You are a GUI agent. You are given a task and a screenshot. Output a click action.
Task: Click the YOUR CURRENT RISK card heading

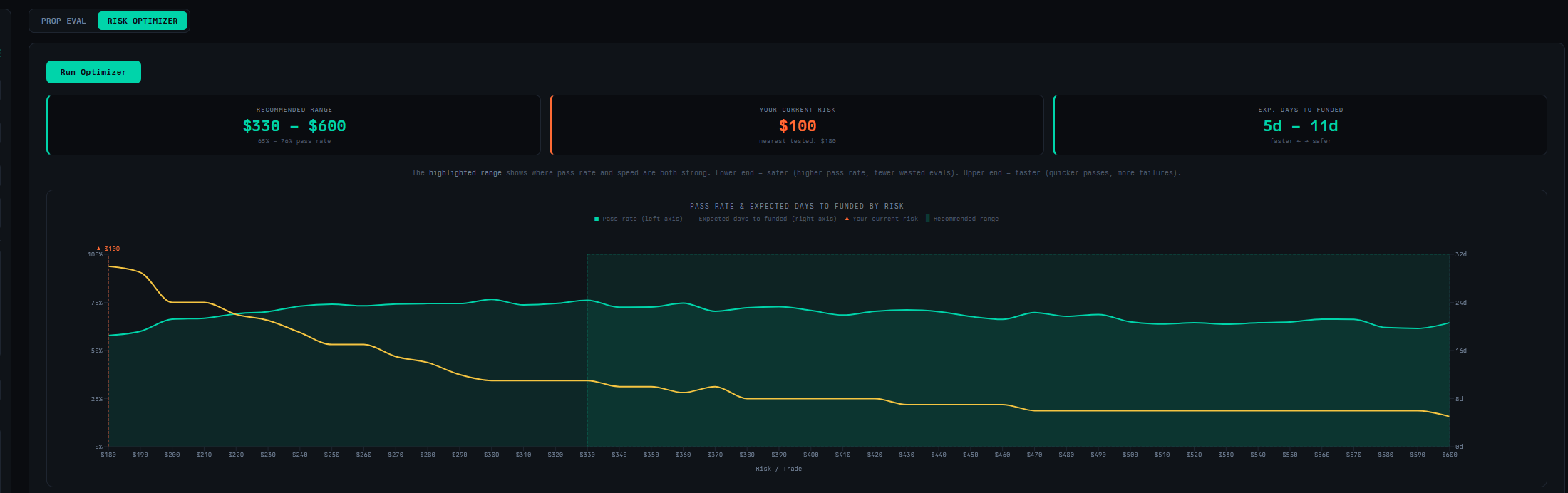coord(798,110)
